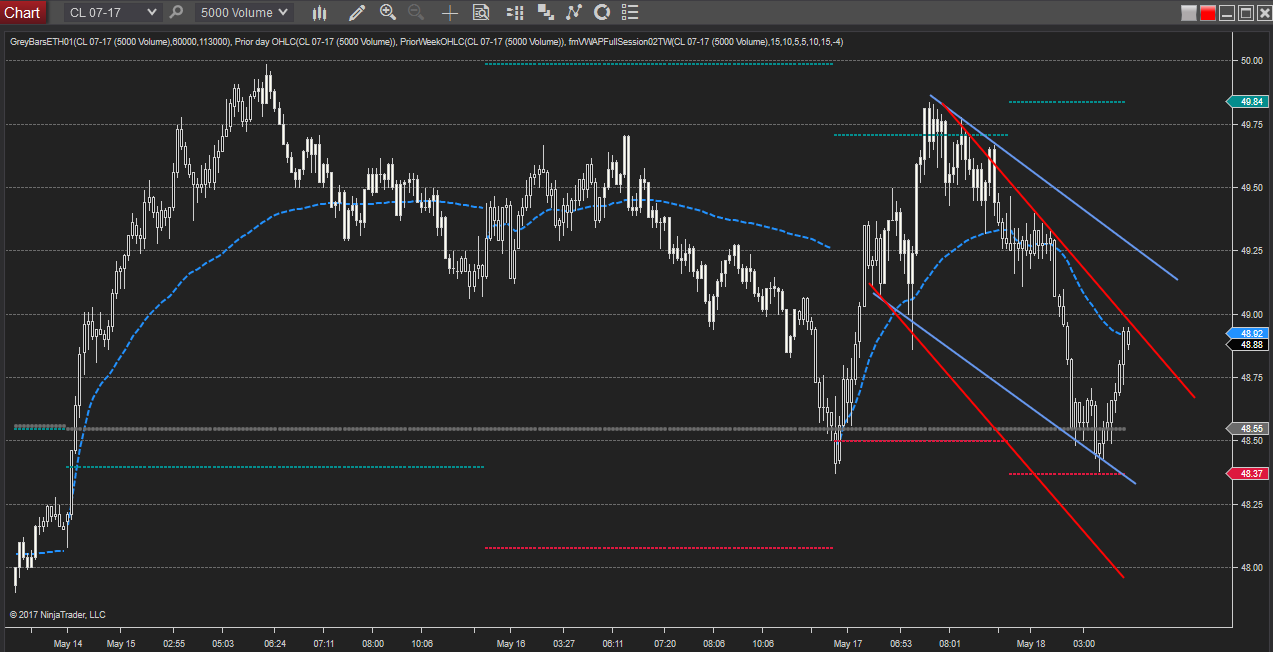Select the pencil drawing tools icon

click(357, 12)
